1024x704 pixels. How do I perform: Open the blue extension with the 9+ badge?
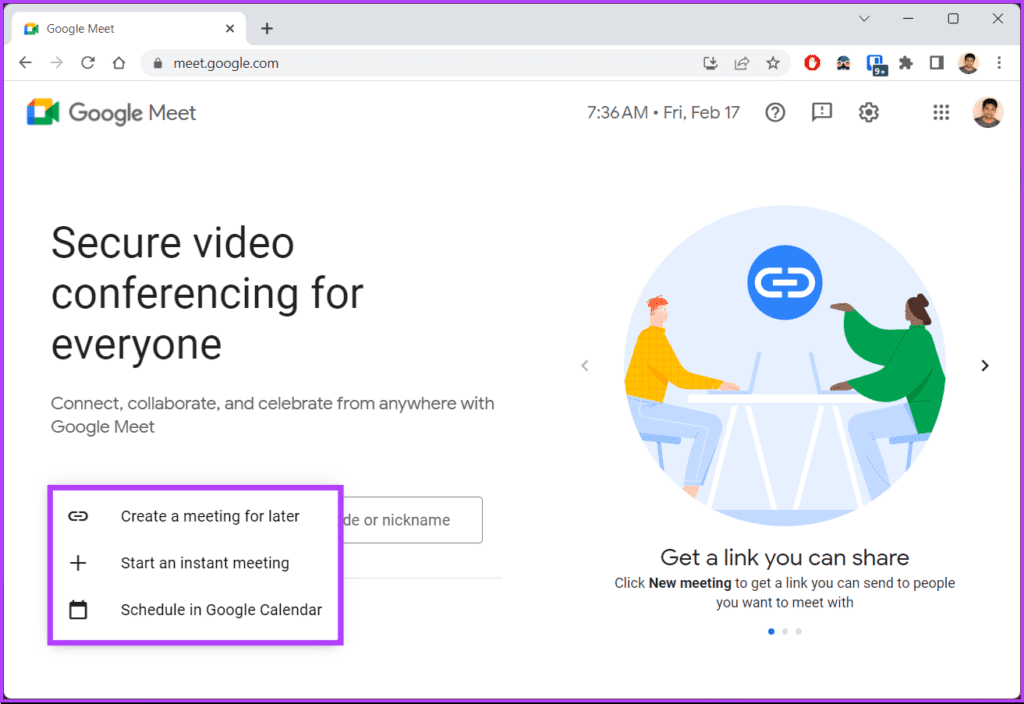pyautogui.click(x=876, y=64)
